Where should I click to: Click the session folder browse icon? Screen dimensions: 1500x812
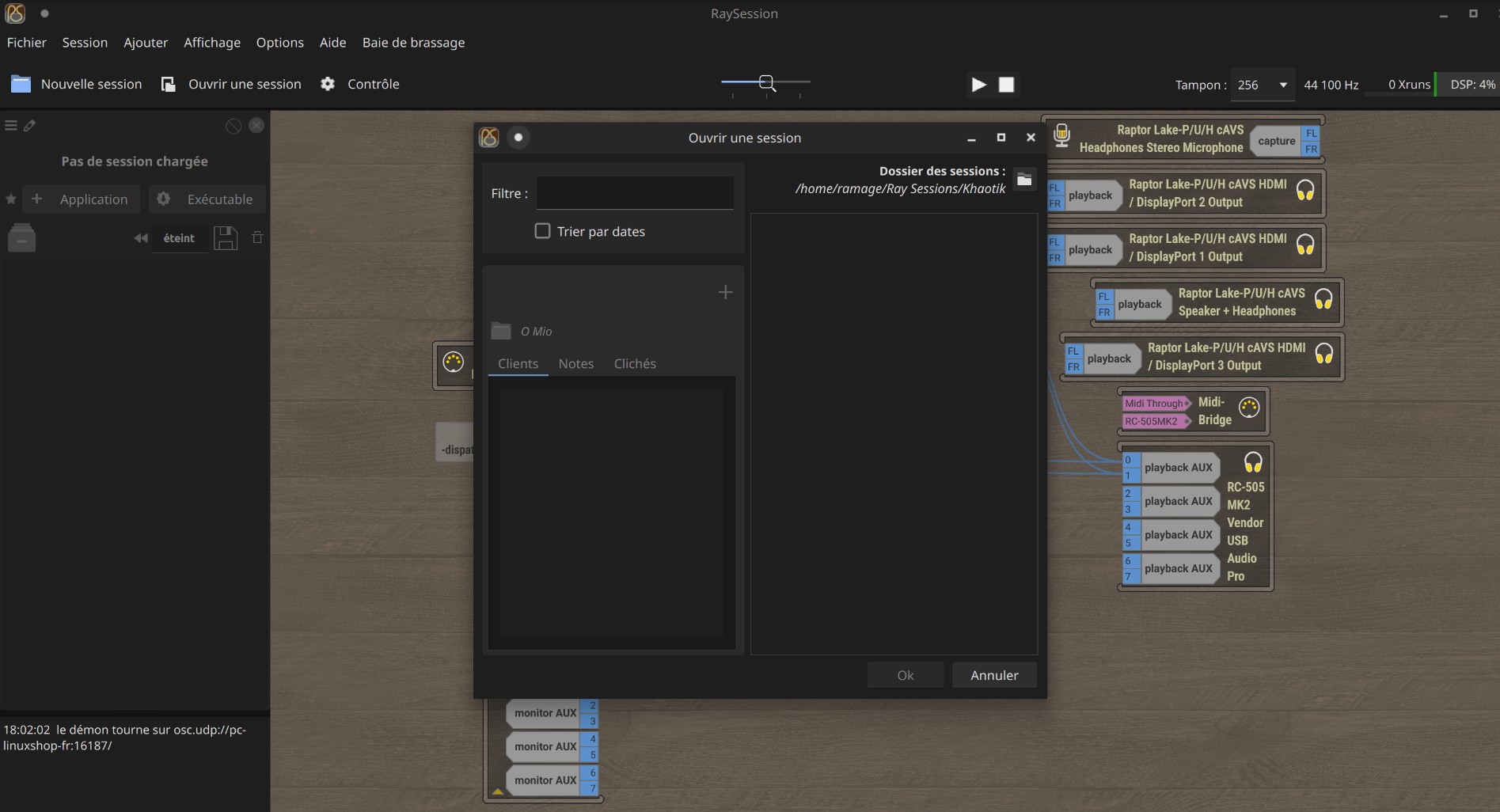1024,180
